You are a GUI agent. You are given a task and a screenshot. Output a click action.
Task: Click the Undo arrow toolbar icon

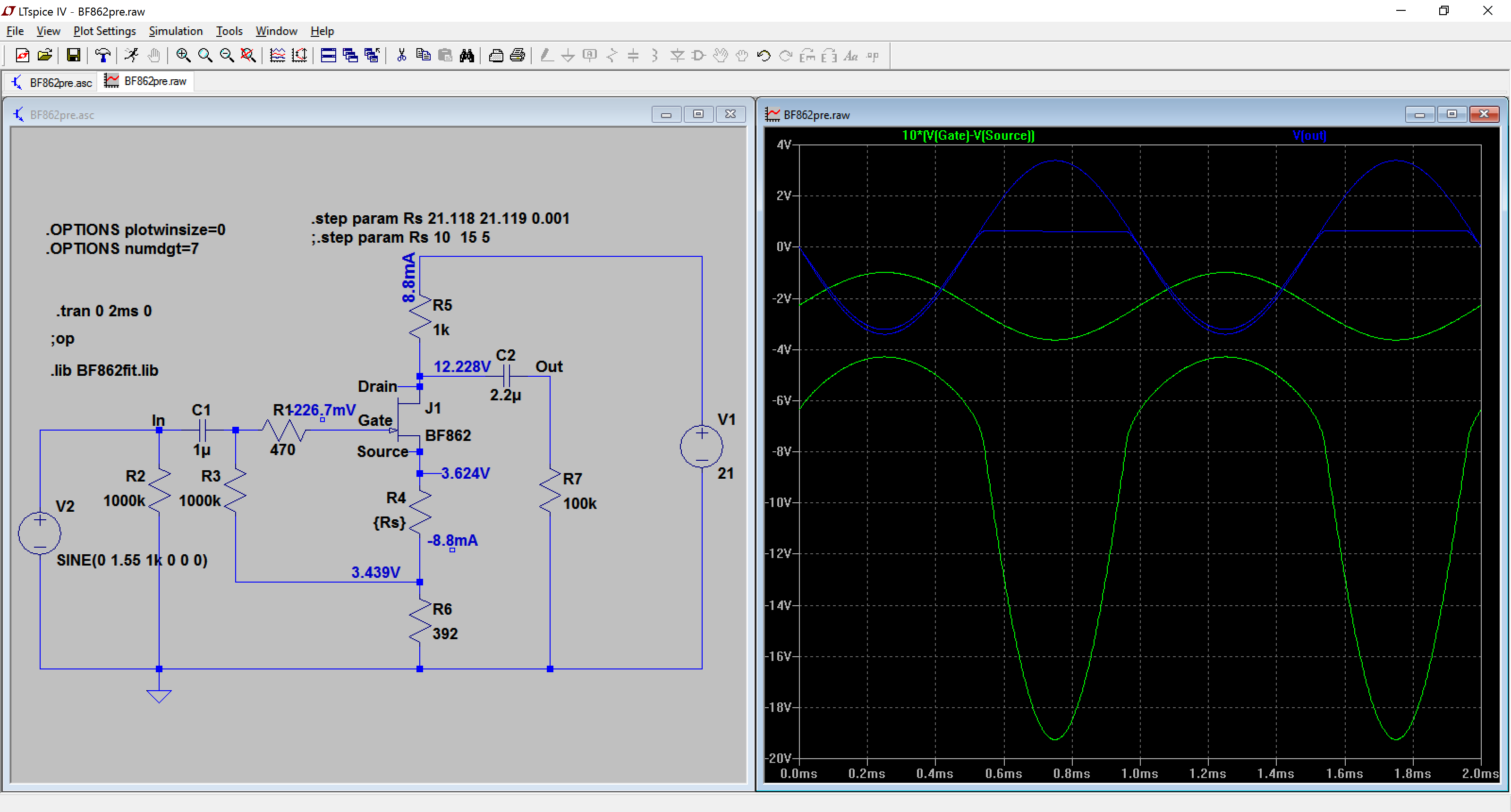point(764,56)
